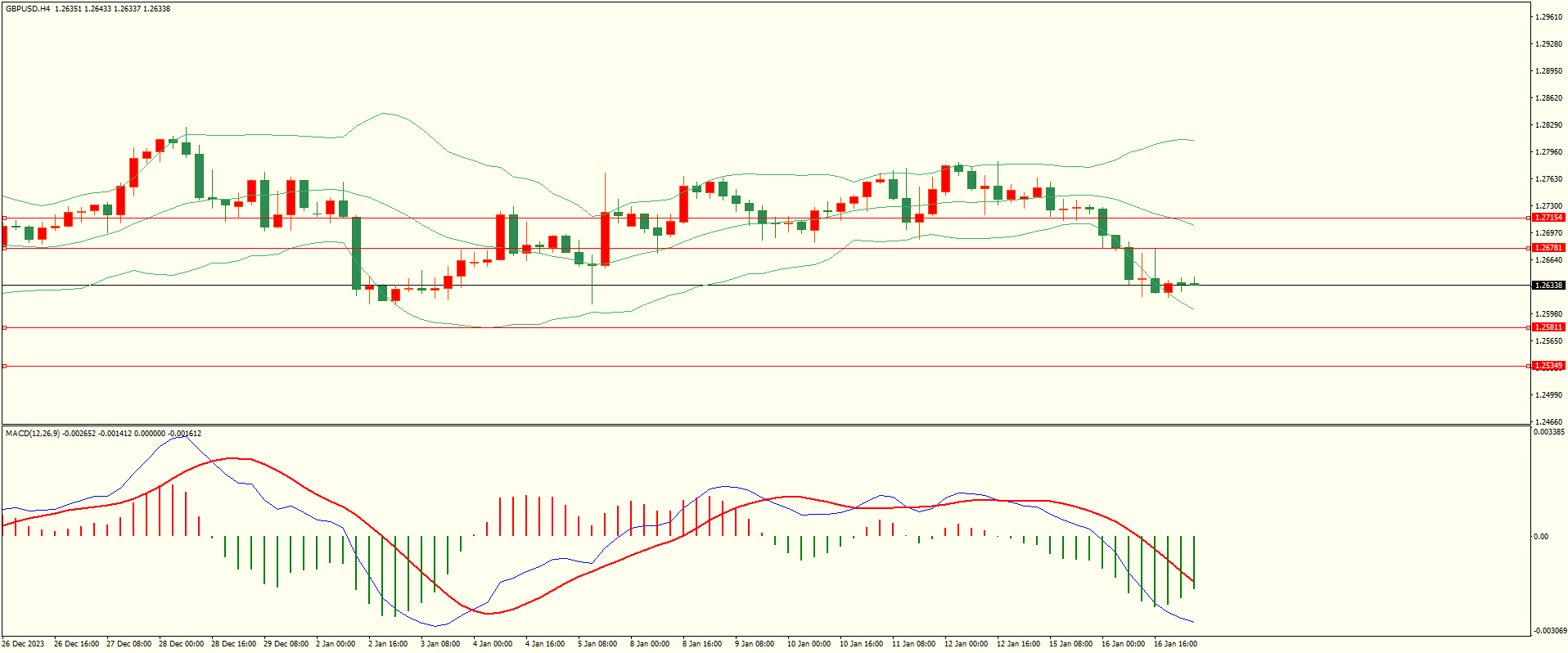This screenshot has height=653, width=1568.
Task: Click the 16 Jan 16:00 time label
Action: tap(1175, 644)
